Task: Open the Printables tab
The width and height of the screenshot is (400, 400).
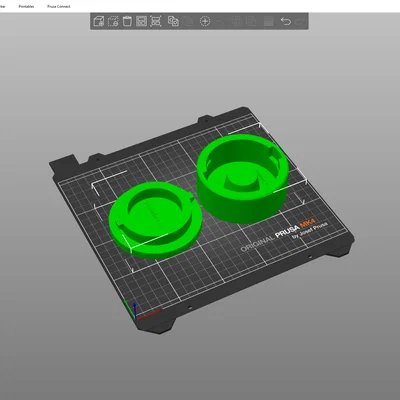Action: pos(26,6)
